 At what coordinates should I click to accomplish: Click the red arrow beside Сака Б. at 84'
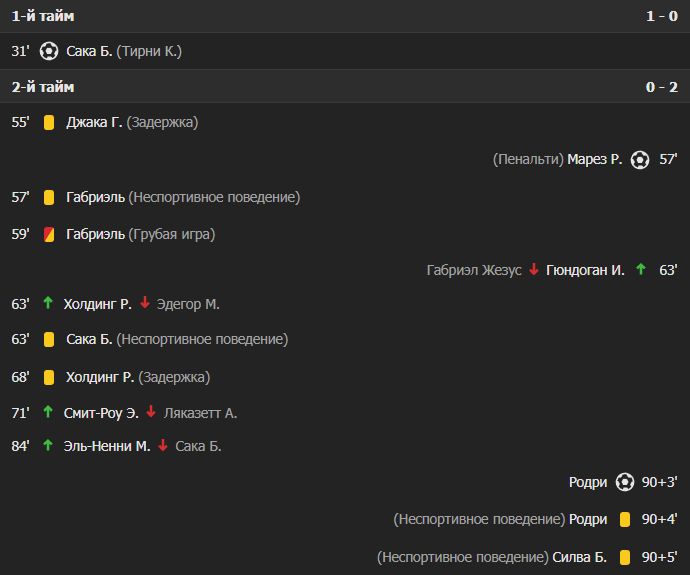tap(163, 446)
